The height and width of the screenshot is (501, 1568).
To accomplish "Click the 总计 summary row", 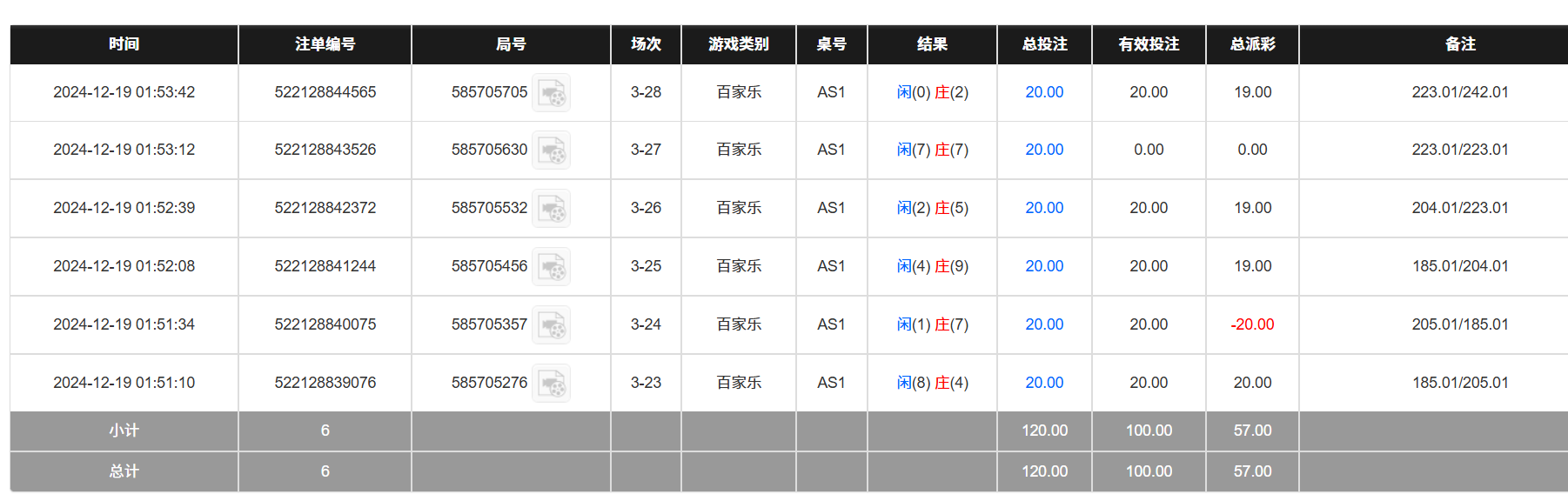I will pos(124,471).
